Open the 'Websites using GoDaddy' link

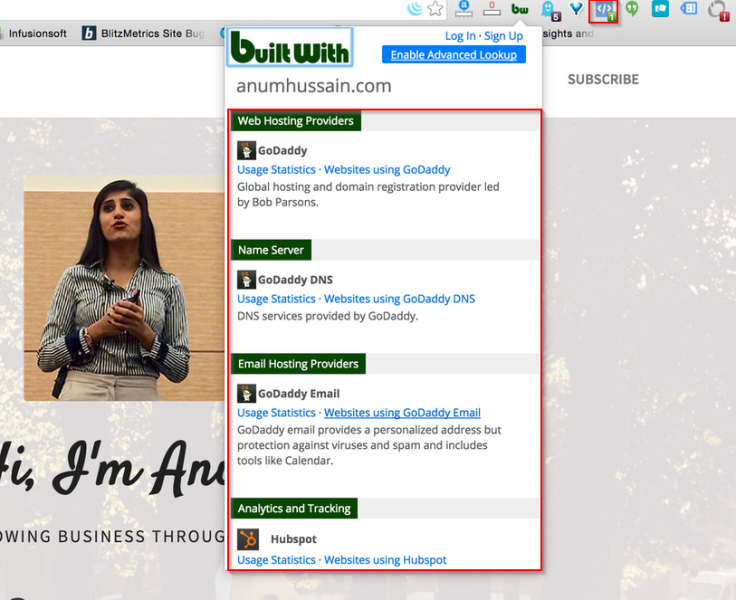click(x=387, y=169)
